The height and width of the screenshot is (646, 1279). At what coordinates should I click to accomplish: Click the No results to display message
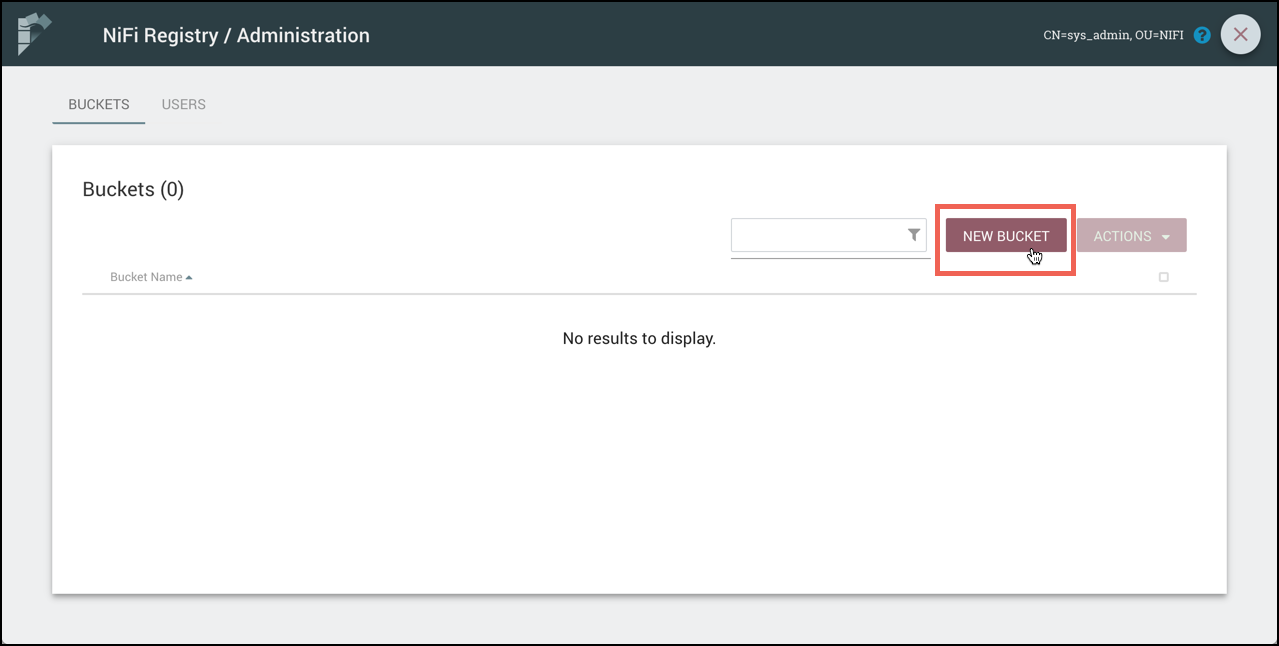(x=639, y=338)
